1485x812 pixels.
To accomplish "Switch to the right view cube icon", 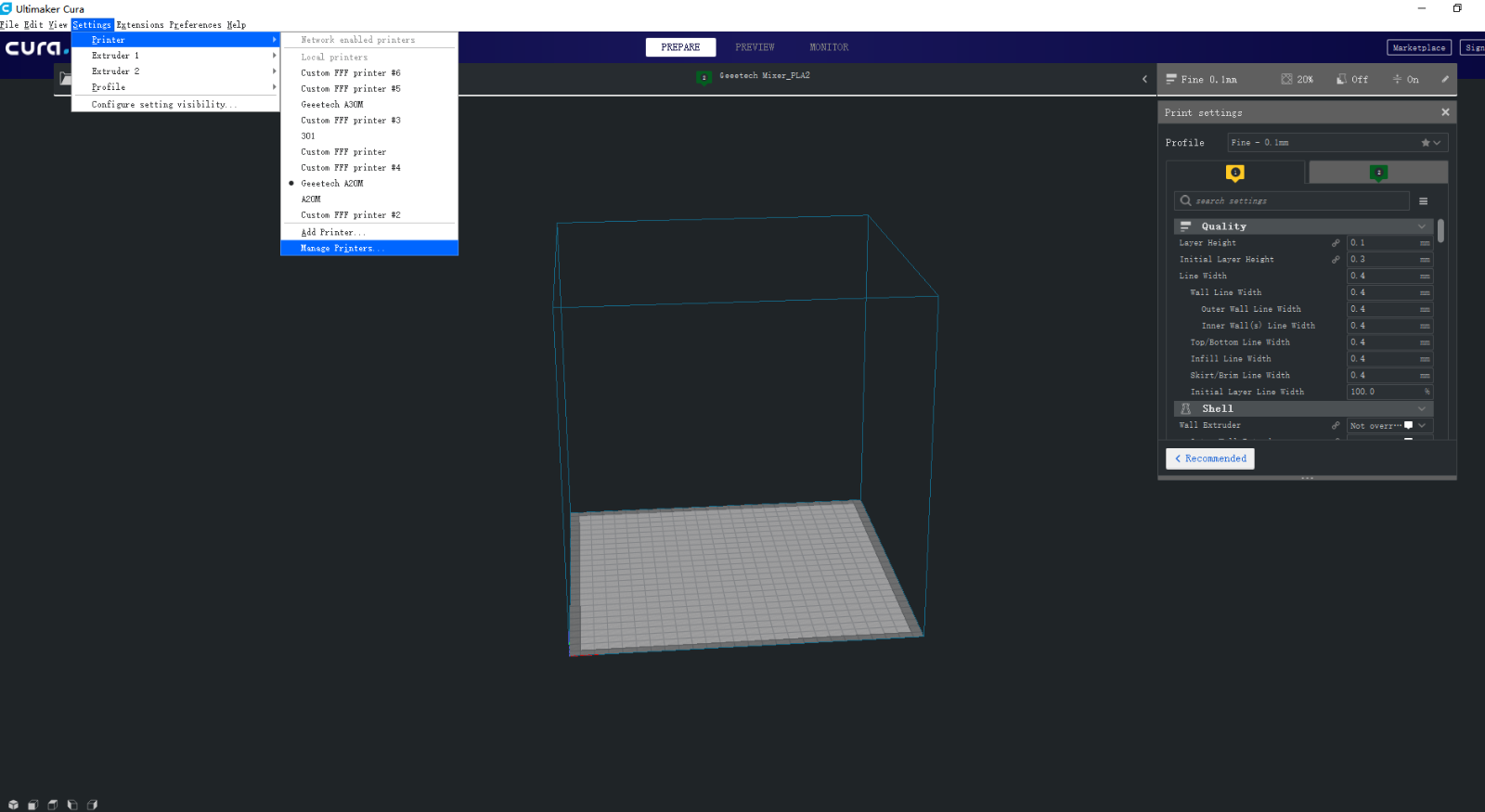I will coord(92,805).
